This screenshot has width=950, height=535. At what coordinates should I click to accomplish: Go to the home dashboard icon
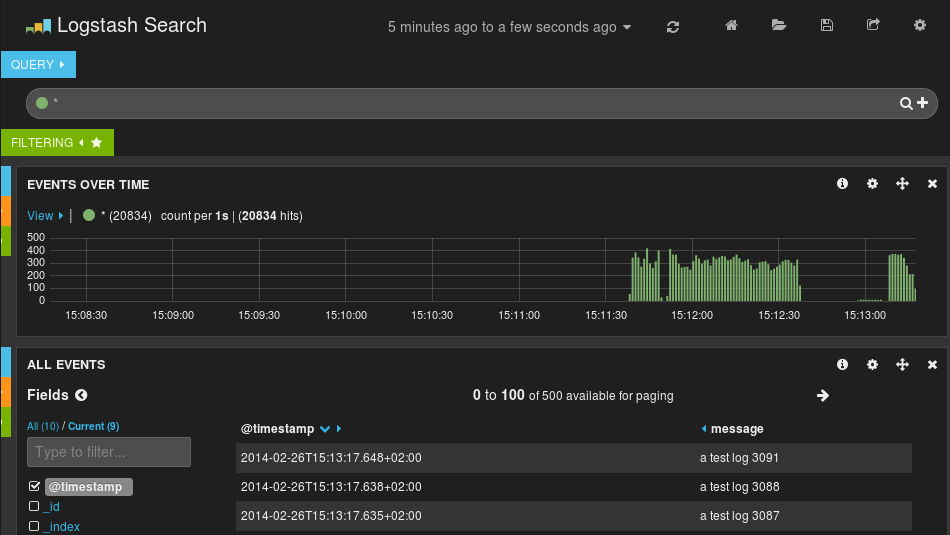pos(731,25)
